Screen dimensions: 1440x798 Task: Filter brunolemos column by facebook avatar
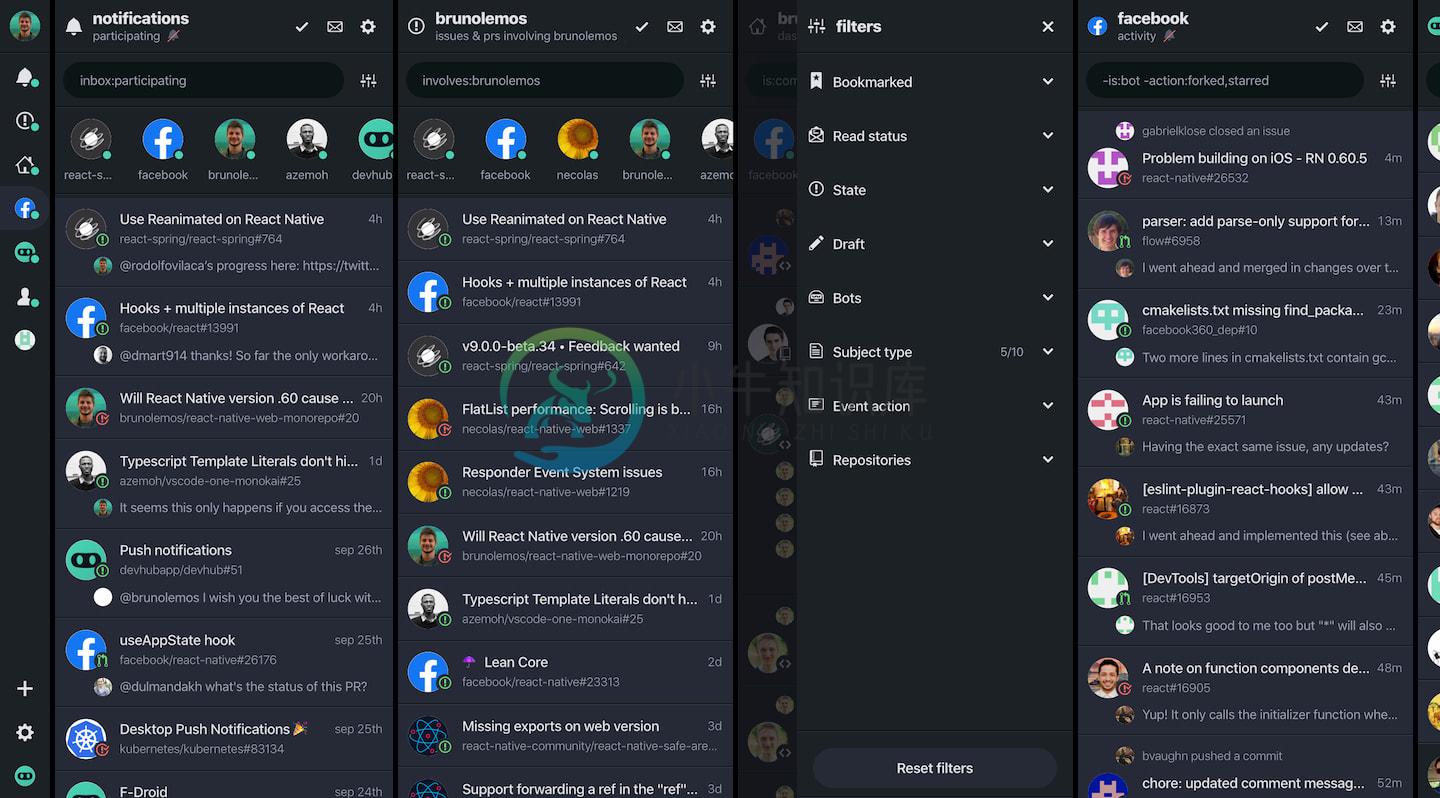point(506,140)
